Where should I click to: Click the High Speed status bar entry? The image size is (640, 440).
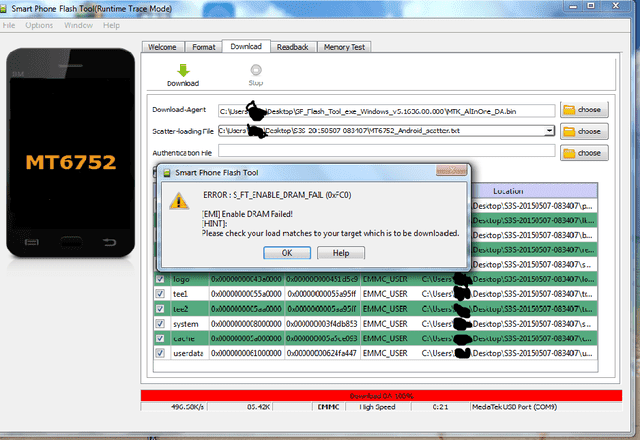click(378, 407)
